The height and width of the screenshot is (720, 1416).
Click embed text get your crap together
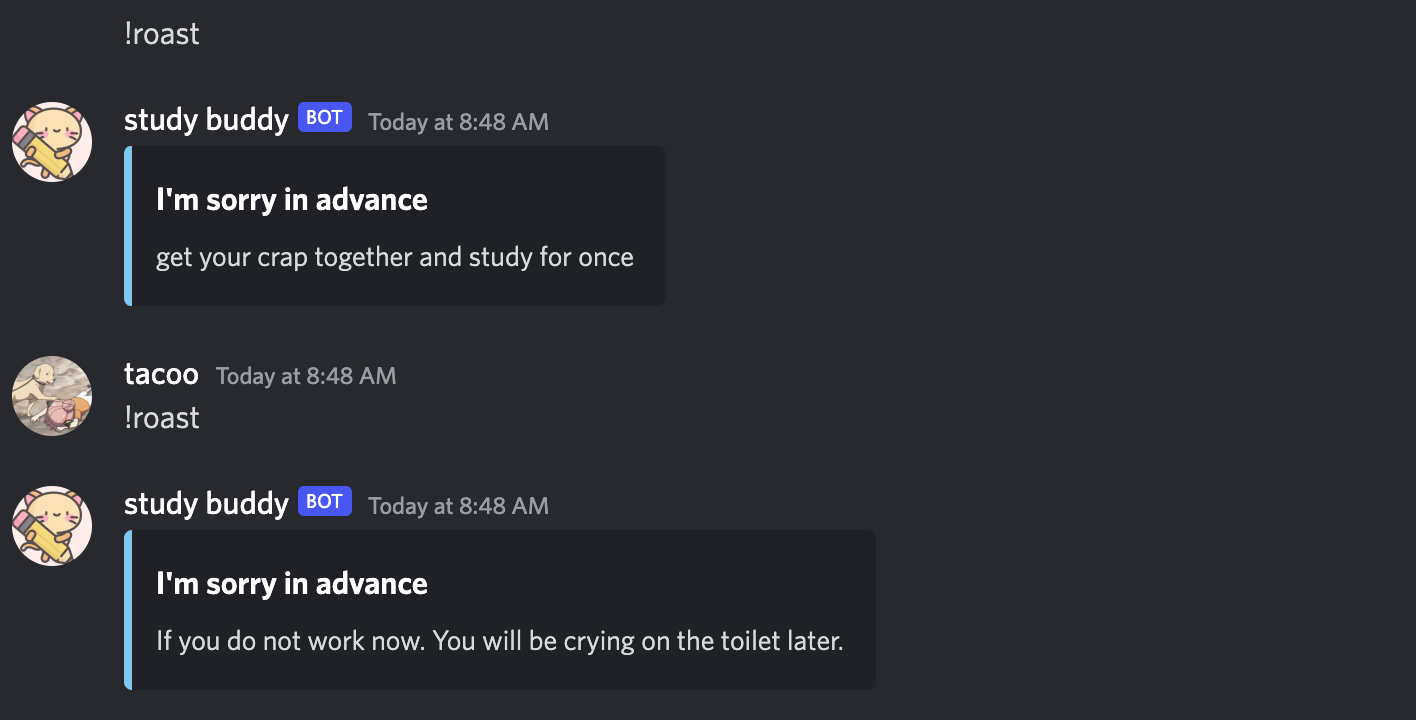395,258
